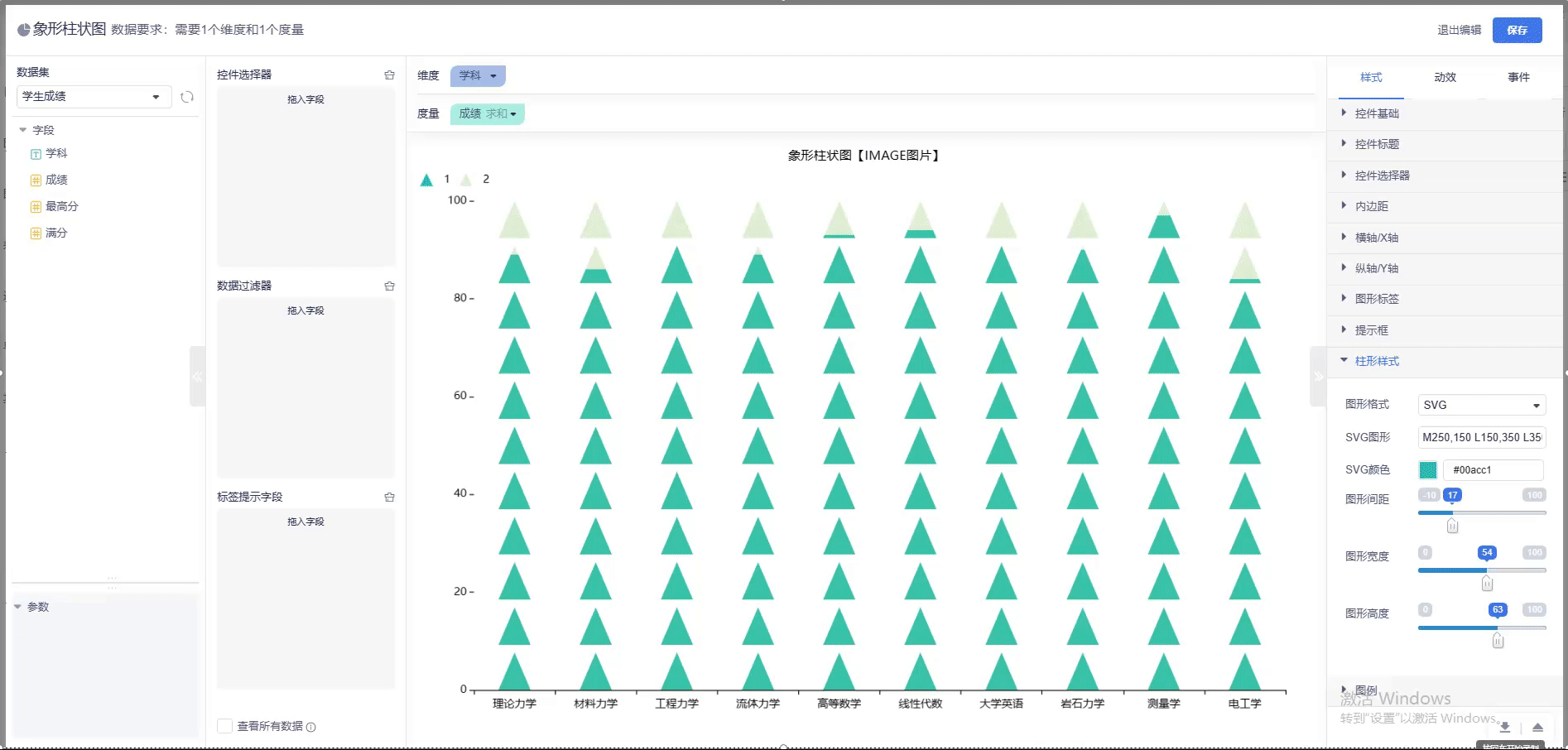Open the SVG颜色 color swatch
The height and width of the screenshot is (750, 1568).
[1428, 470]
